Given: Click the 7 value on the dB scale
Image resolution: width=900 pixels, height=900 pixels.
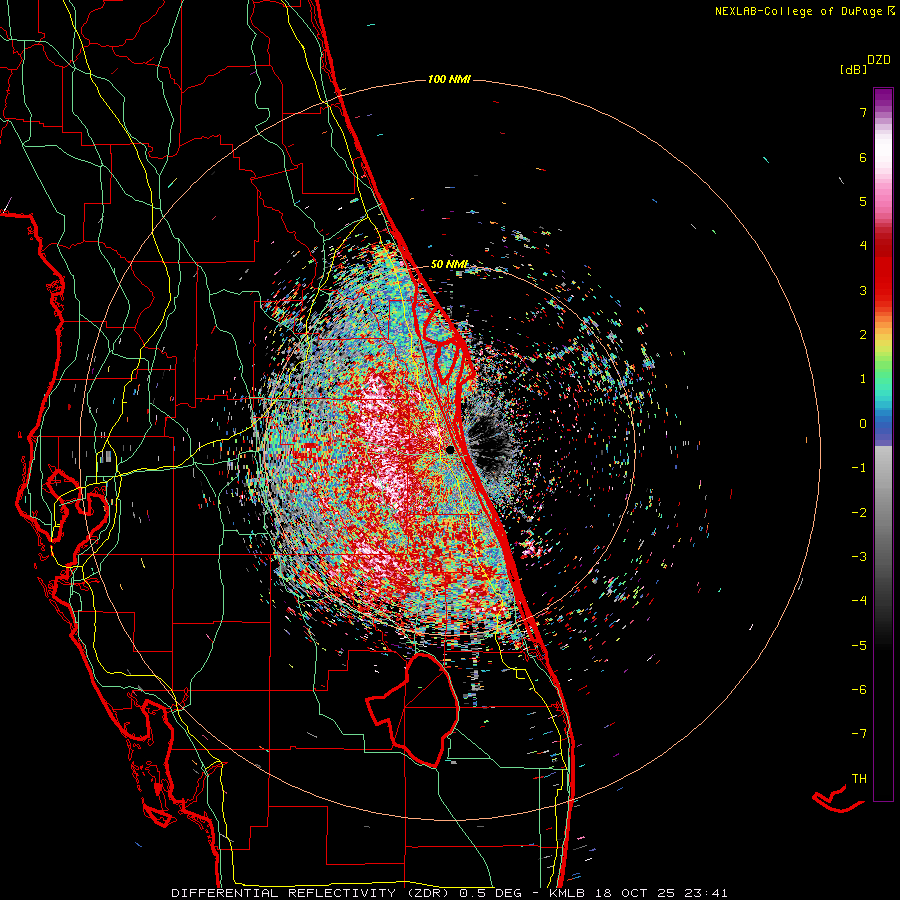Looking at the screenshot, I should click(863, 112).
